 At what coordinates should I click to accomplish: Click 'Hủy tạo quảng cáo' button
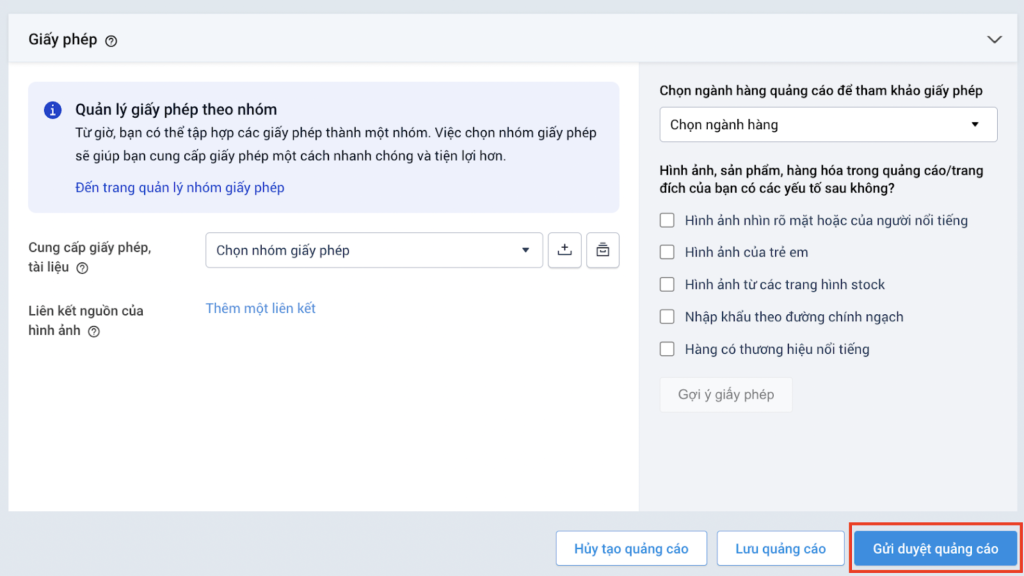pos(631,549)
